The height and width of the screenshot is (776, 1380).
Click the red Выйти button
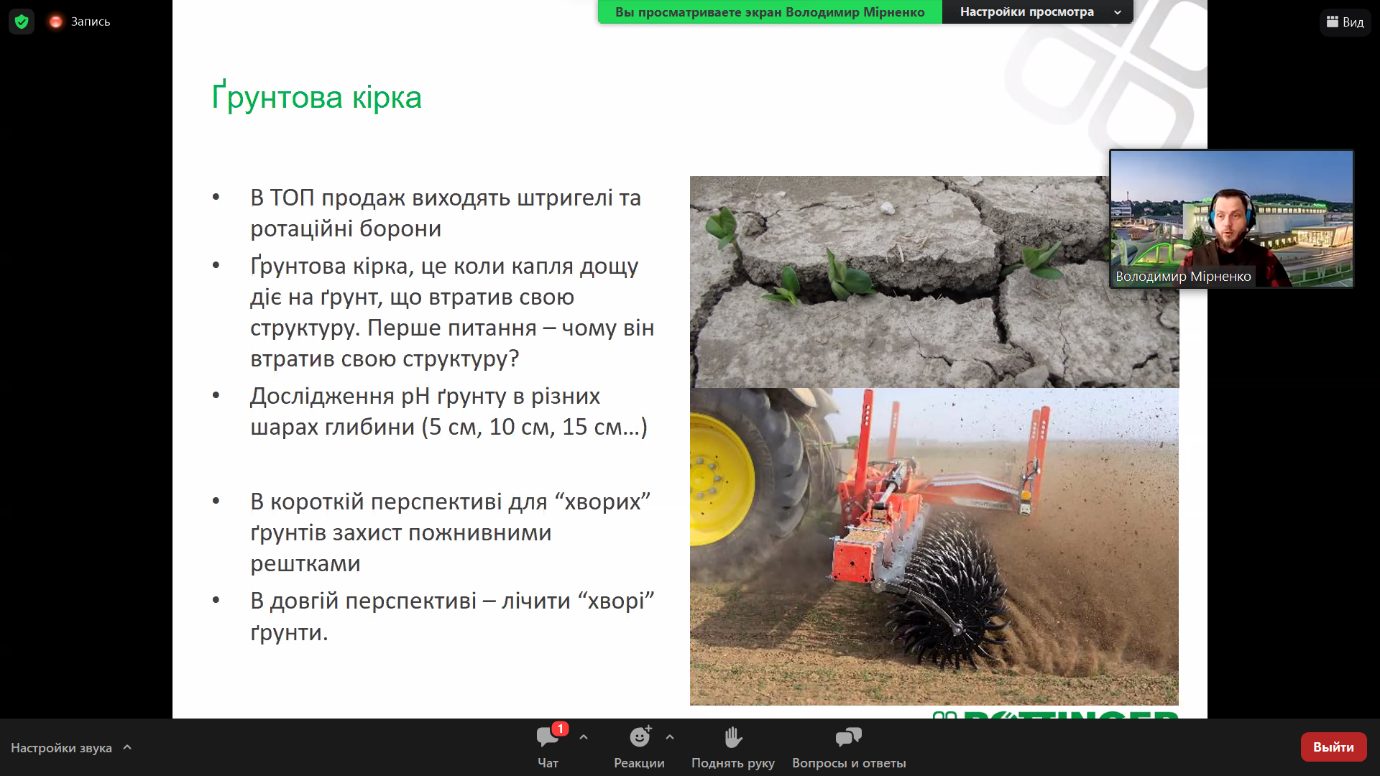click(1333, 747)
